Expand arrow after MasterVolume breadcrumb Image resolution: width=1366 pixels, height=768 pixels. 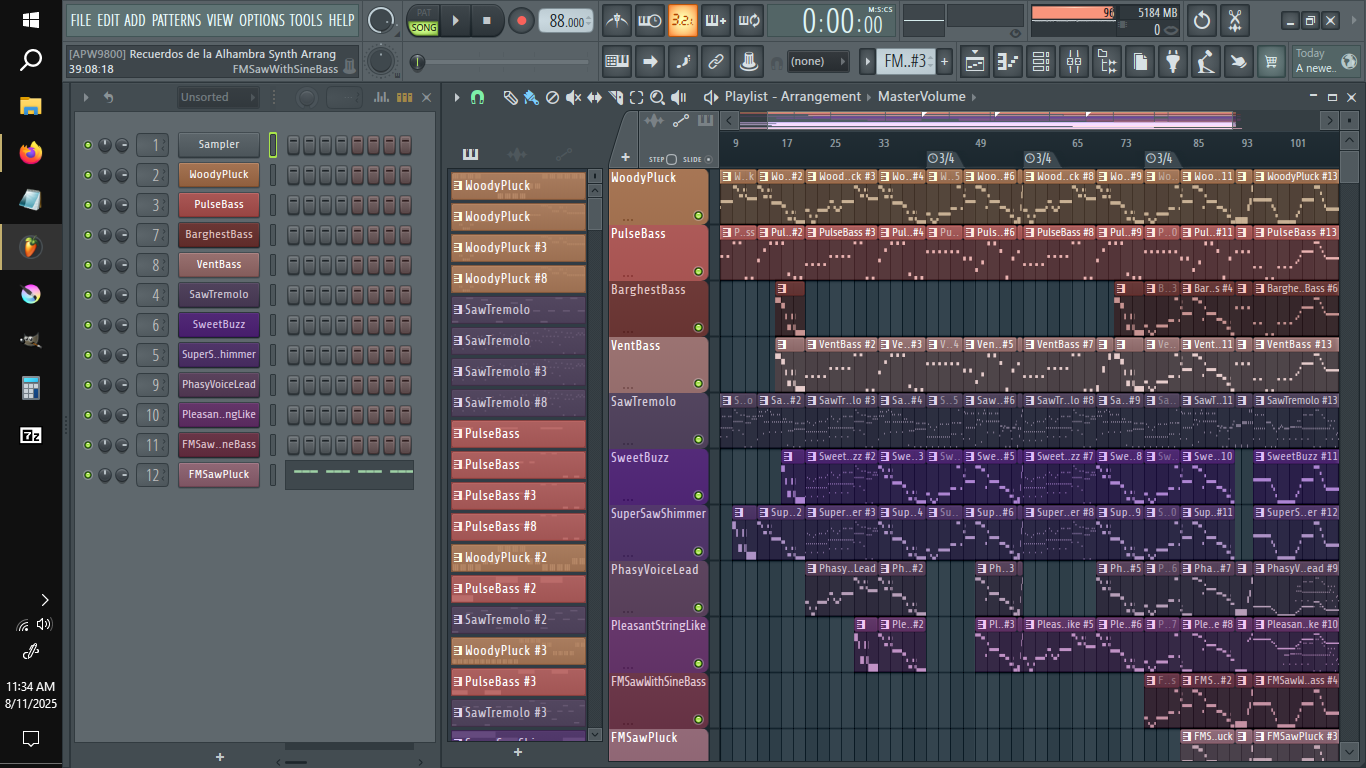tap(974, 97)
